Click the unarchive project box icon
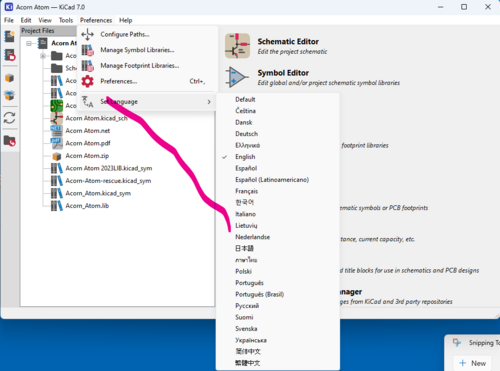The height and width of the screenshot is (371, 500). point(9,96)
